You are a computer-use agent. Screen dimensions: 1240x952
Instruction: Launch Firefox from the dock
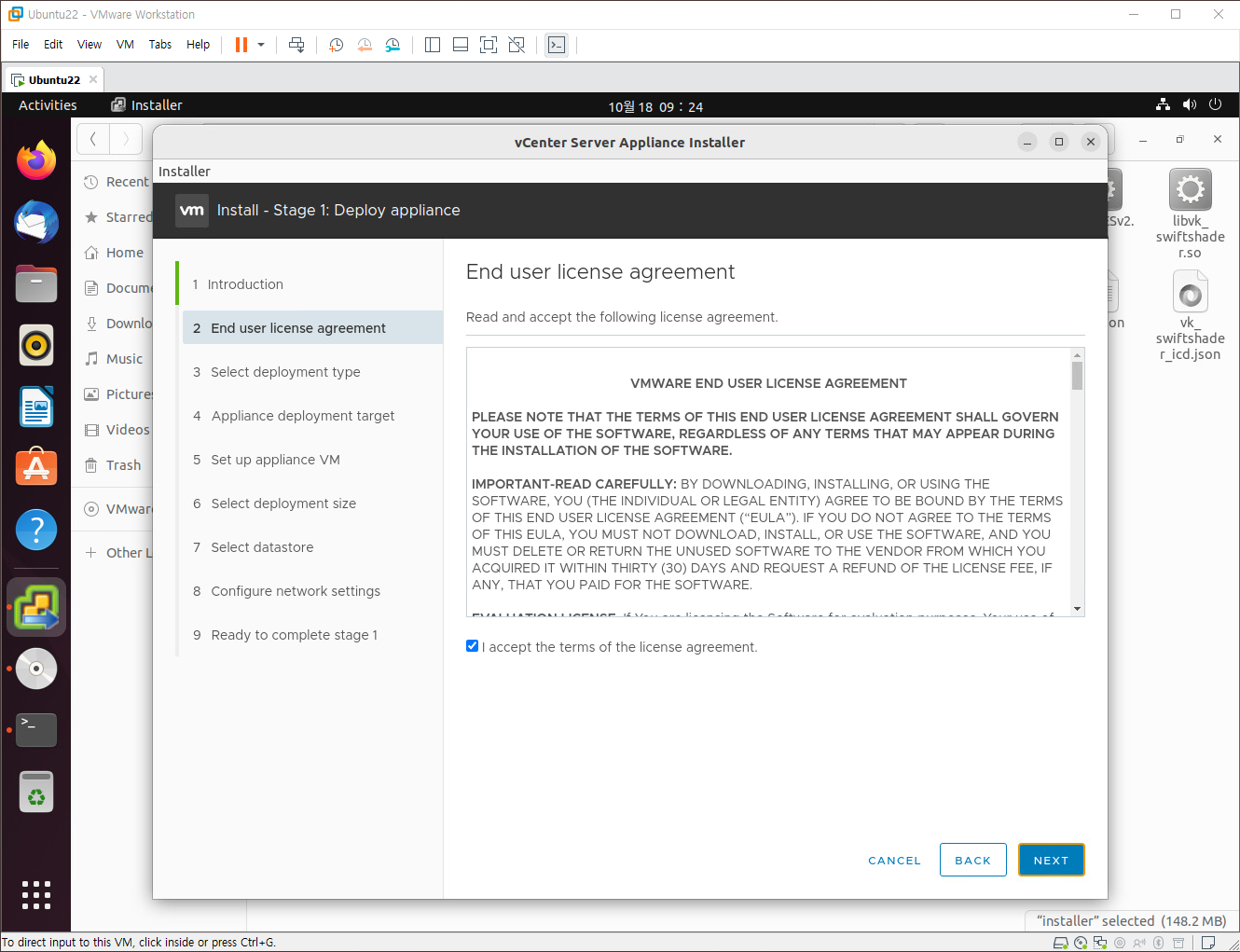(36, 160)
